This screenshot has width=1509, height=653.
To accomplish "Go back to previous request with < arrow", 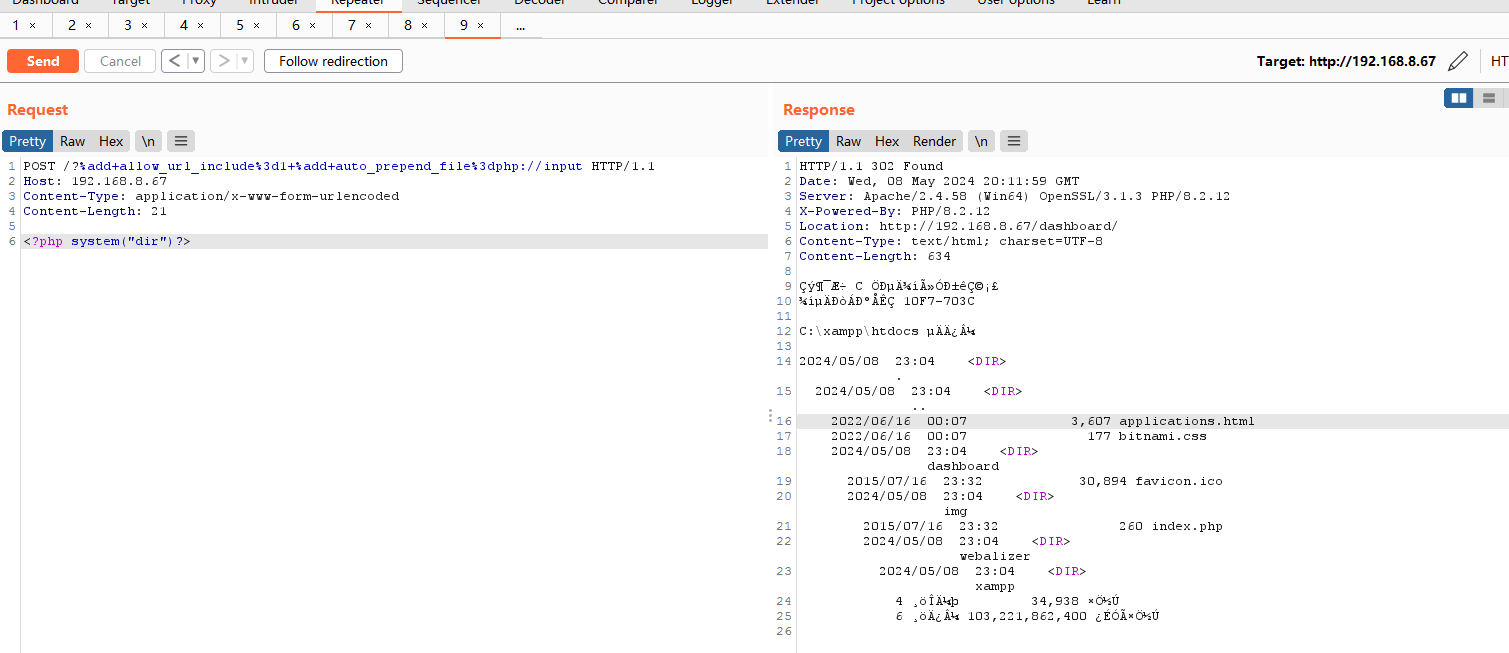I will pyautogui.click(x=174, y=61).
